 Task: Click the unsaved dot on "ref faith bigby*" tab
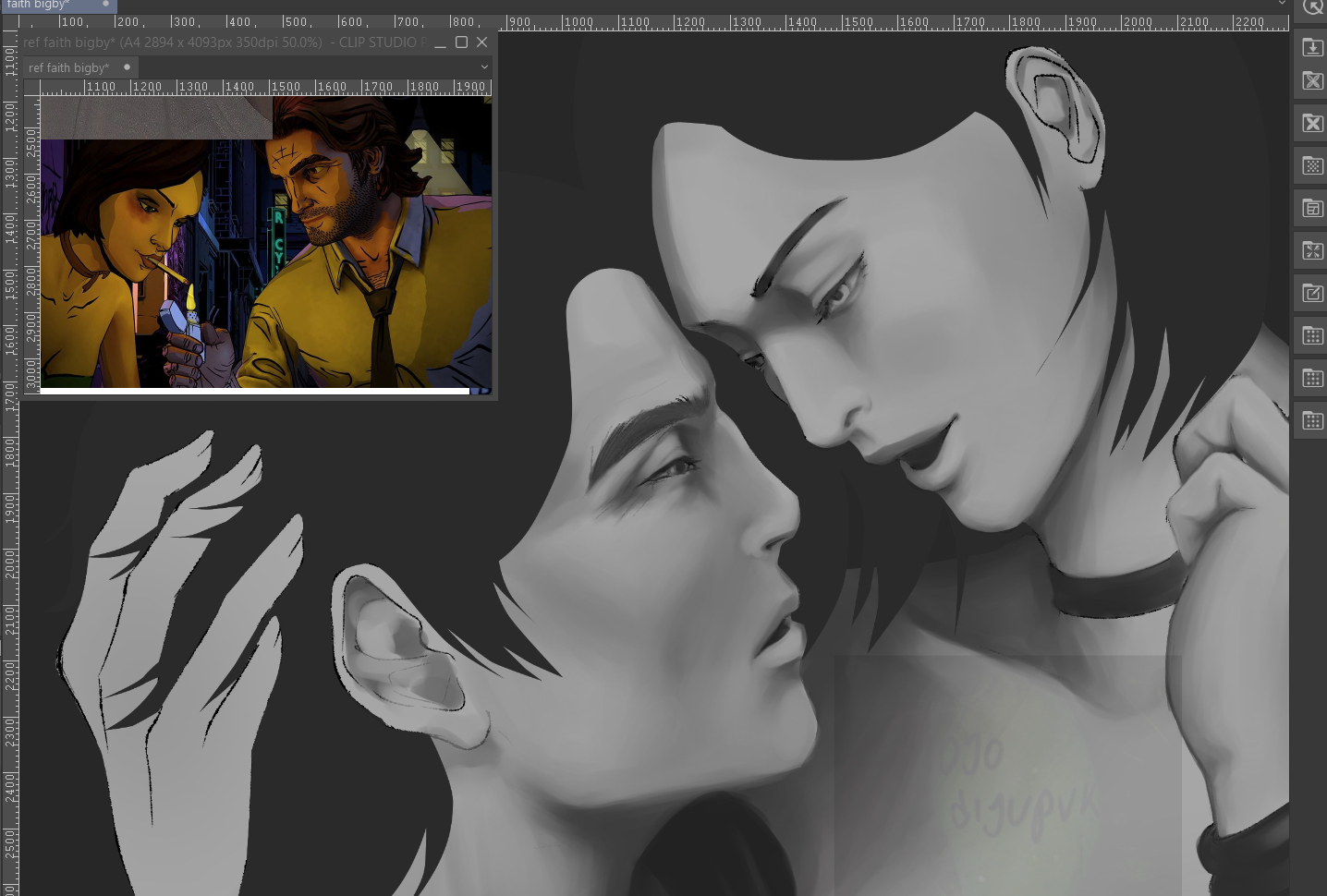128,67
